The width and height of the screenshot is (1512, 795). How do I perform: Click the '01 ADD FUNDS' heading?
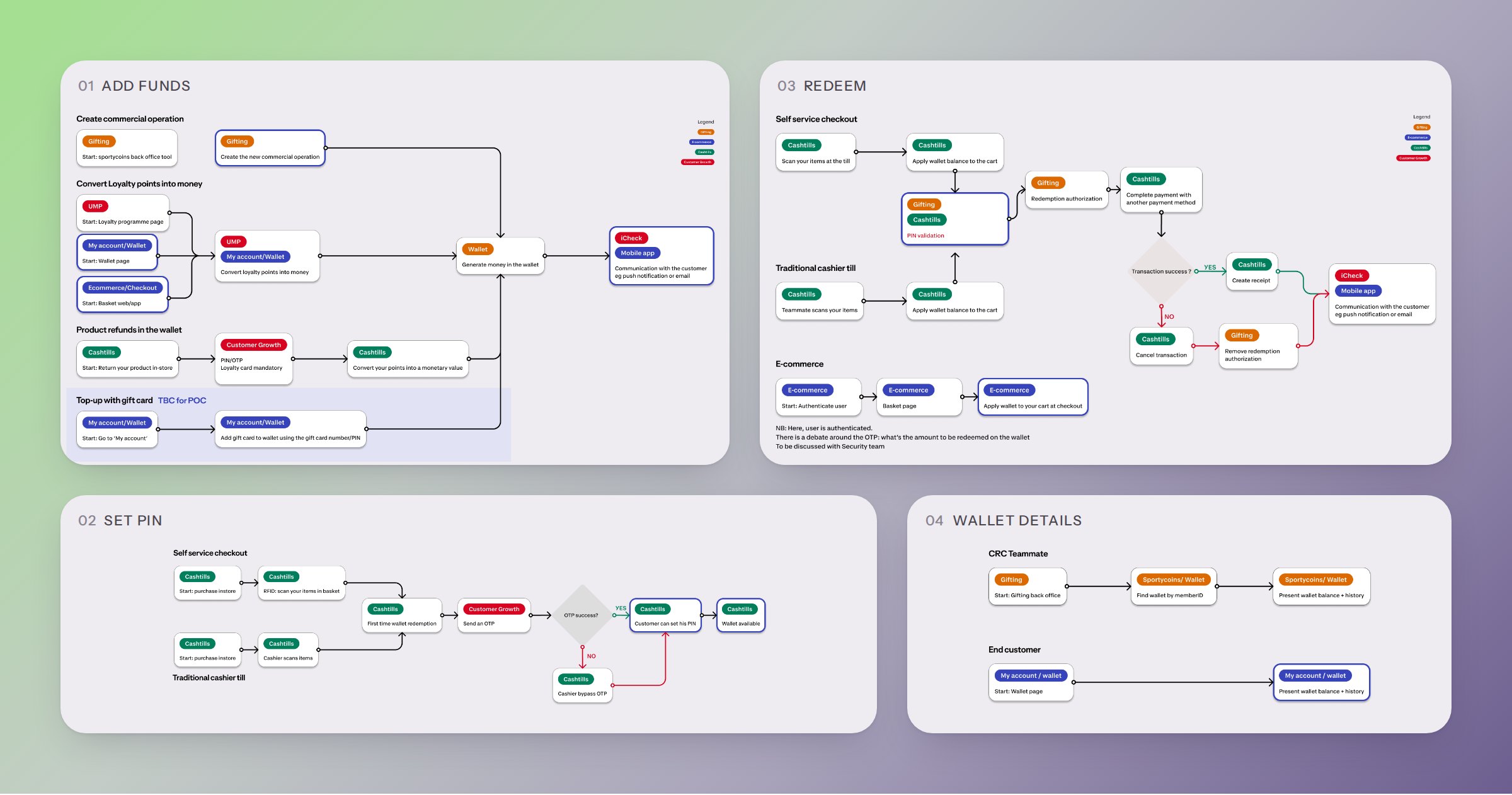[134, 86]
